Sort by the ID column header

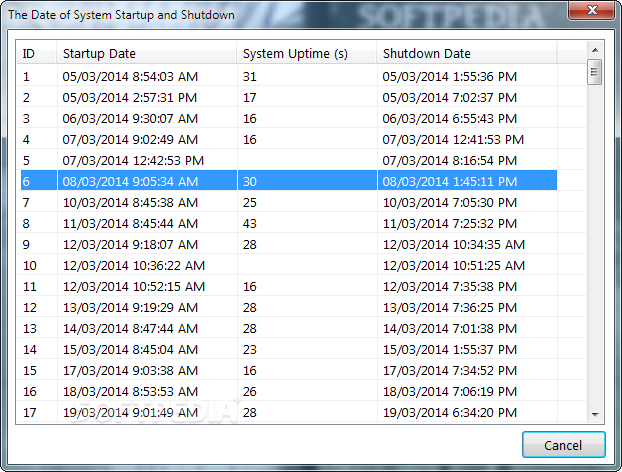pyautogui.click(x=36, y=54)
